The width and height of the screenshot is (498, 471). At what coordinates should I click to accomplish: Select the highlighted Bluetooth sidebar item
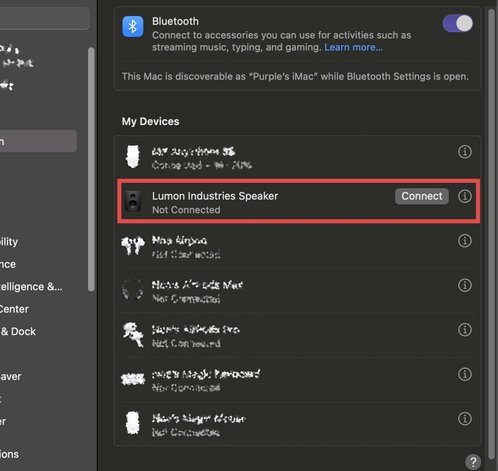pos(38,141)
